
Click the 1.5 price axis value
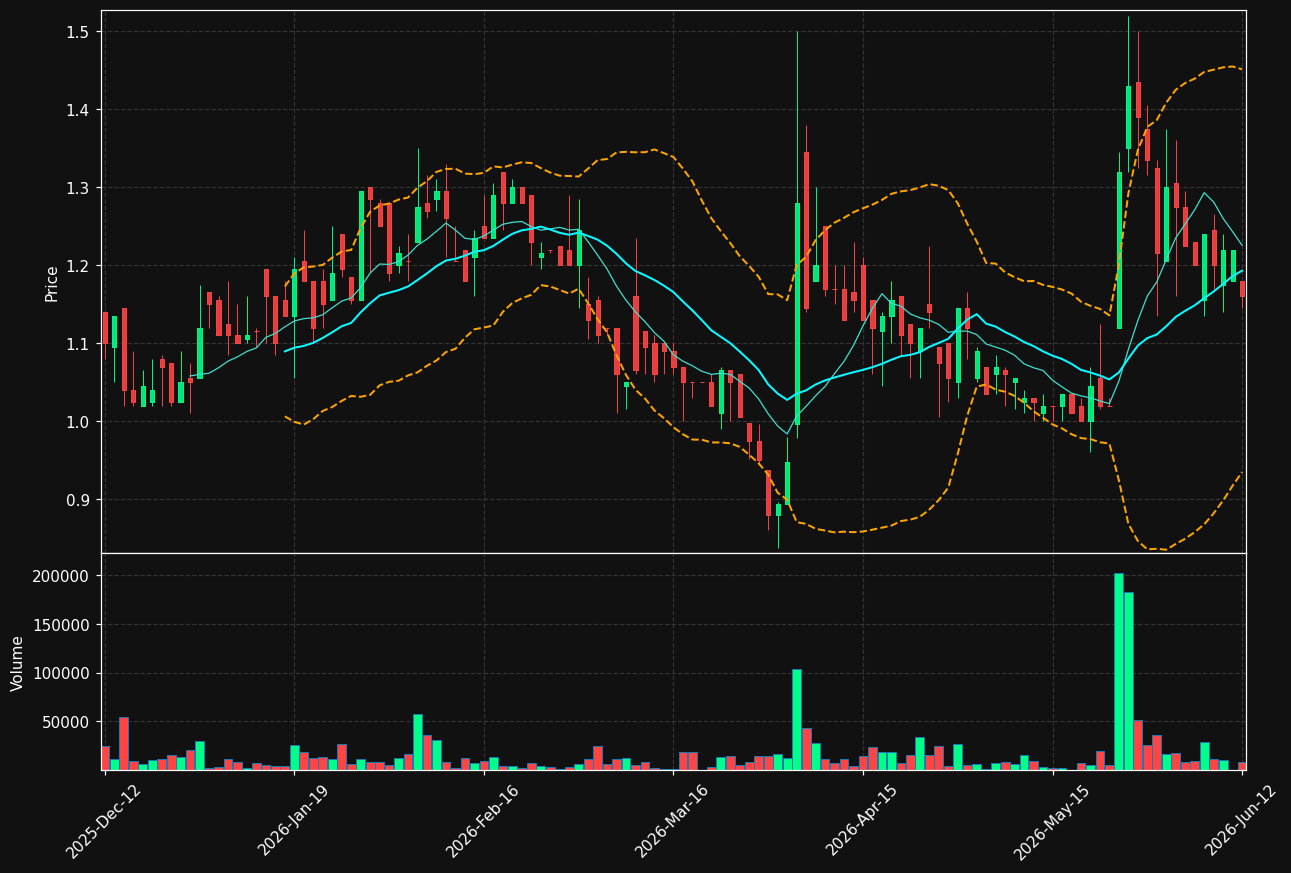[78, 32]
